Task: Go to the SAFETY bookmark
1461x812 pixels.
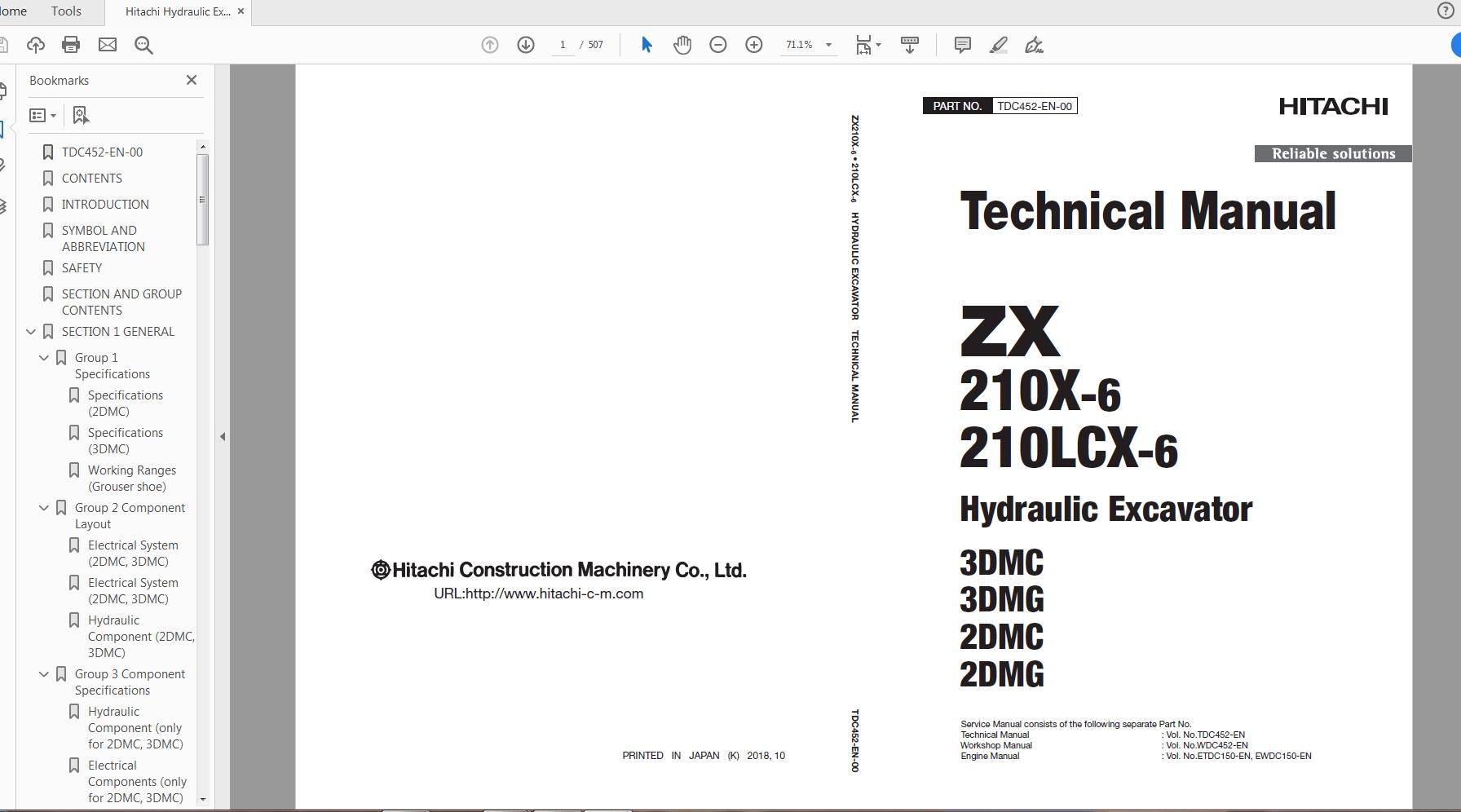Action: (82, 268)
